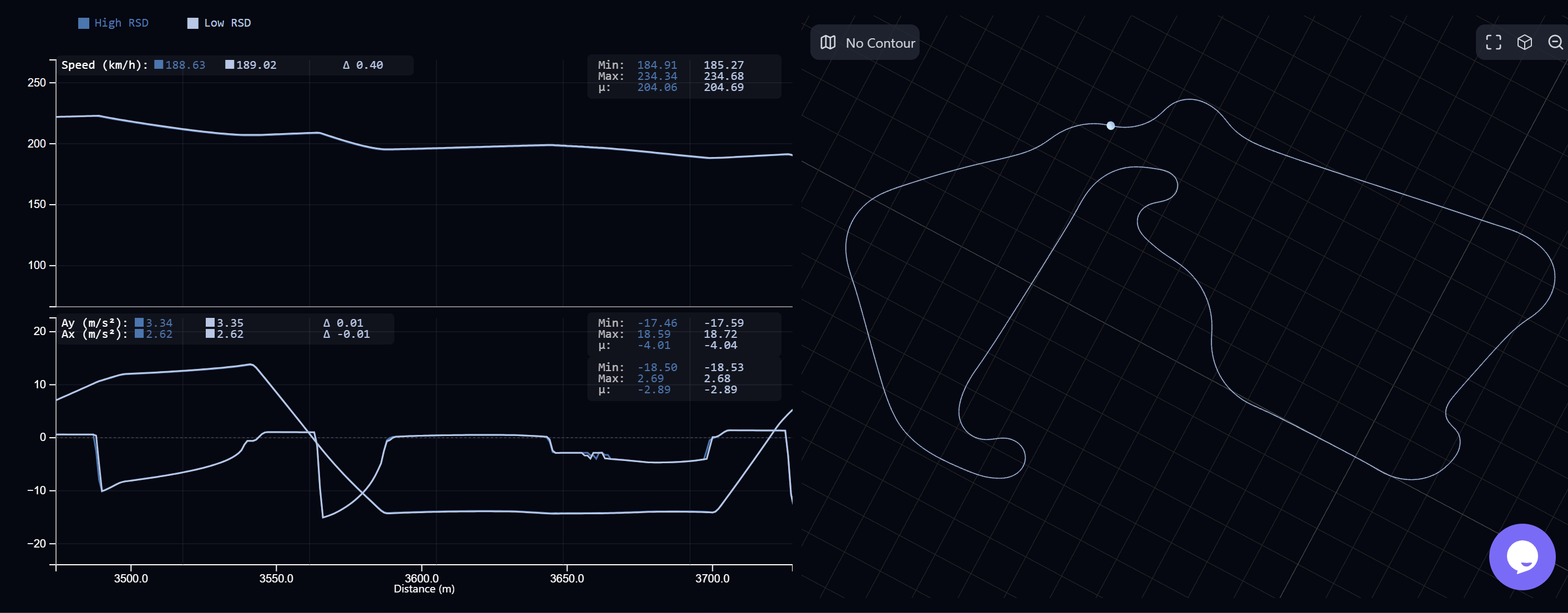Click the 250 speed axis tick label

(x=37, y=83)
